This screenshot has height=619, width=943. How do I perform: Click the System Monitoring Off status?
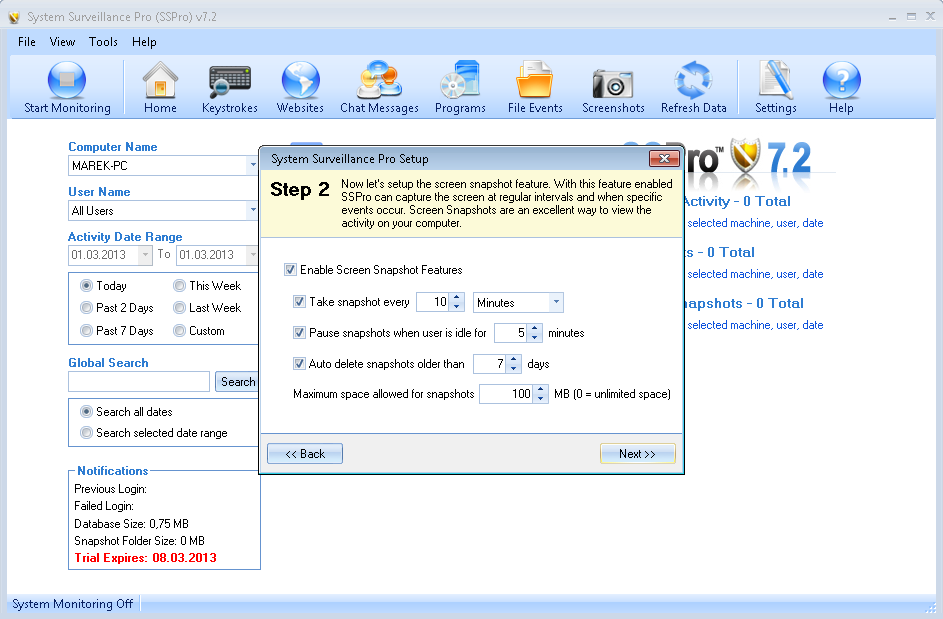pyautogui.click(x=72, y=604)
